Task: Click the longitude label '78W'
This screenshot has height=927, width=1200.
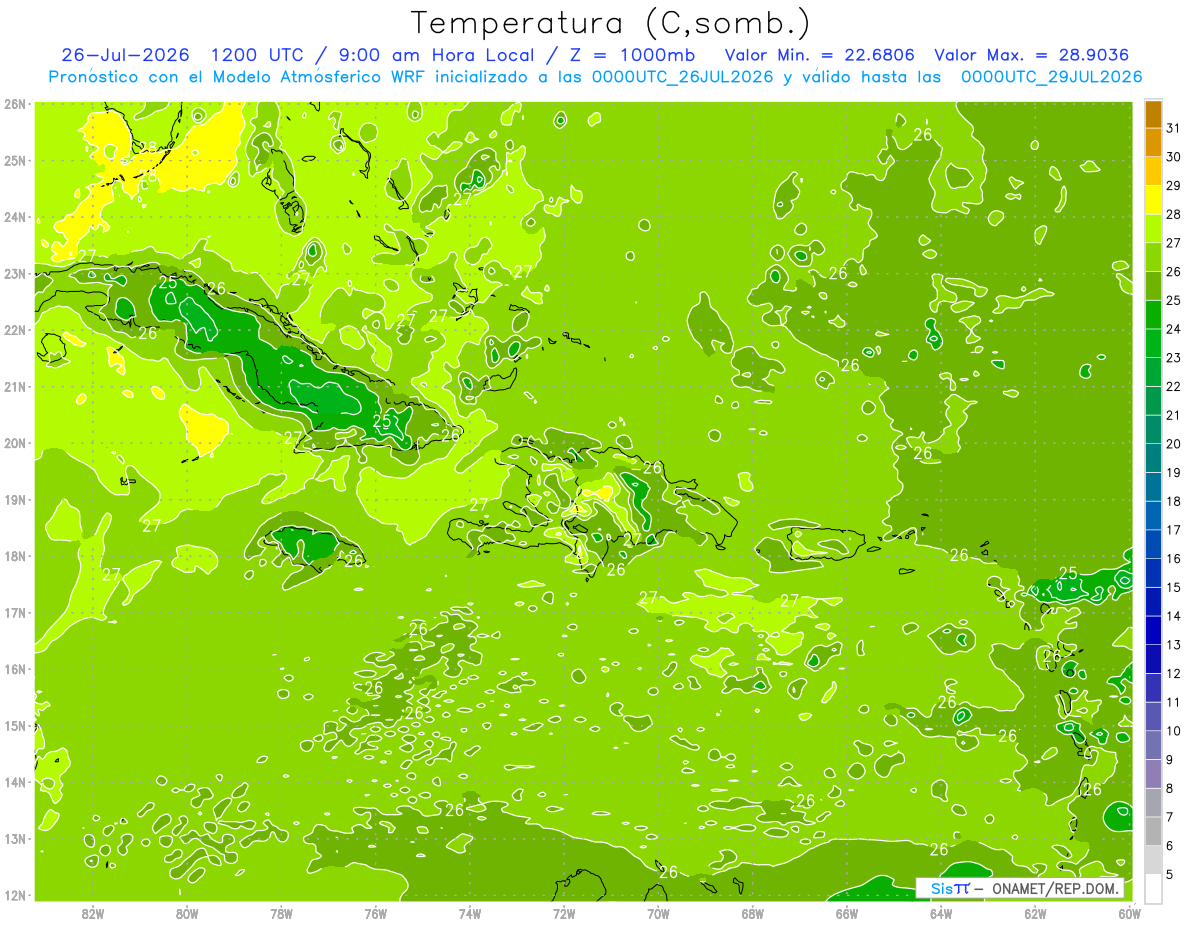Action: [282, 913]
